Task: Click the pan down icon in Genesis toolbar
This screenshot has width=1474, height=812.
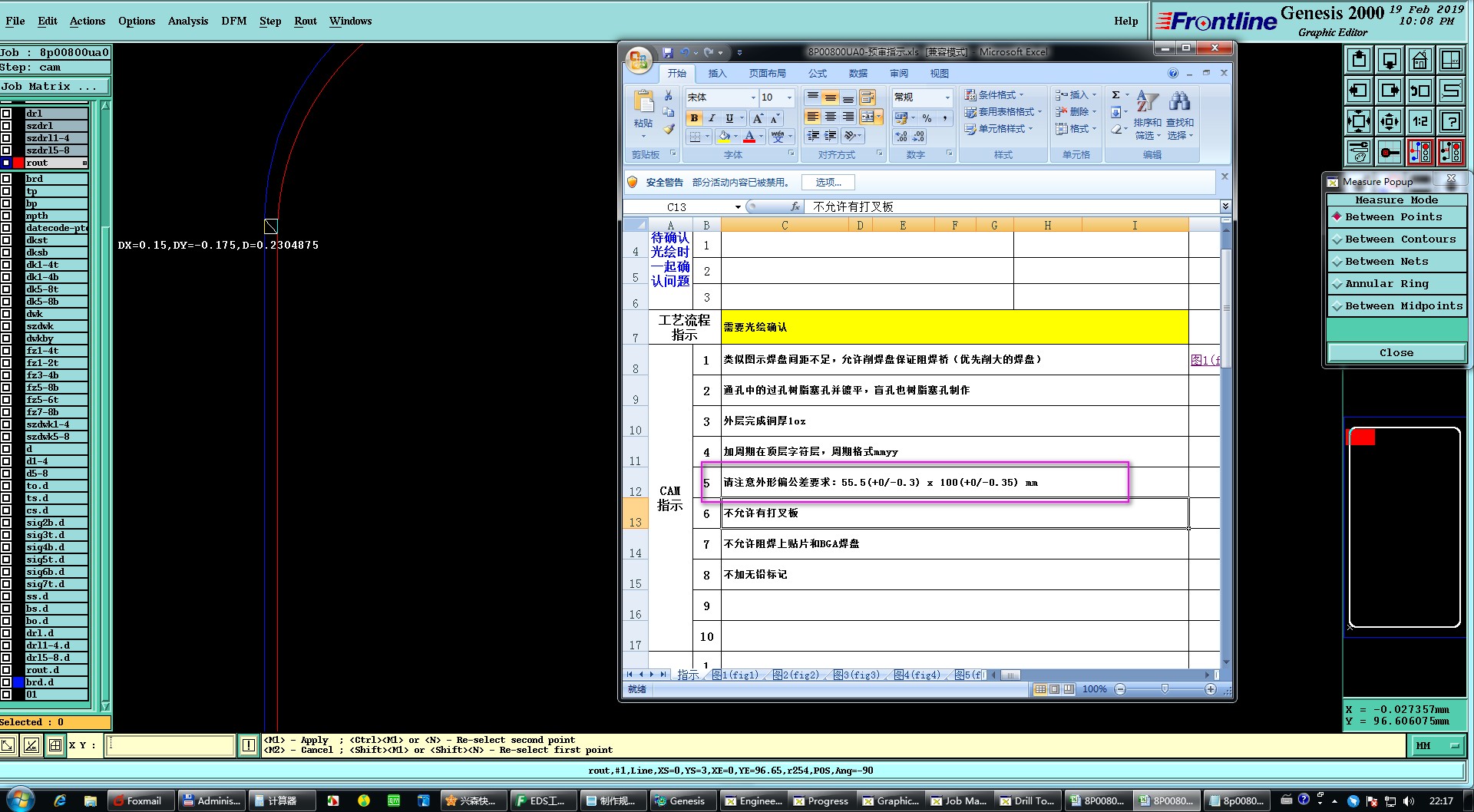Action: point(1390,60)
